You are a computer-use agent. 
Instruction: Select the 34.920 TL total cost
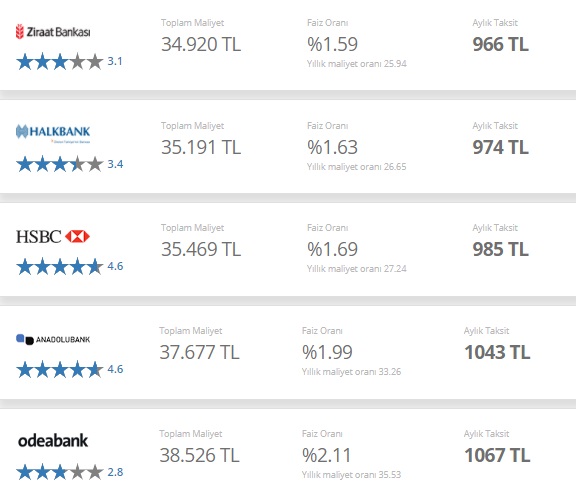pos(201,44)
